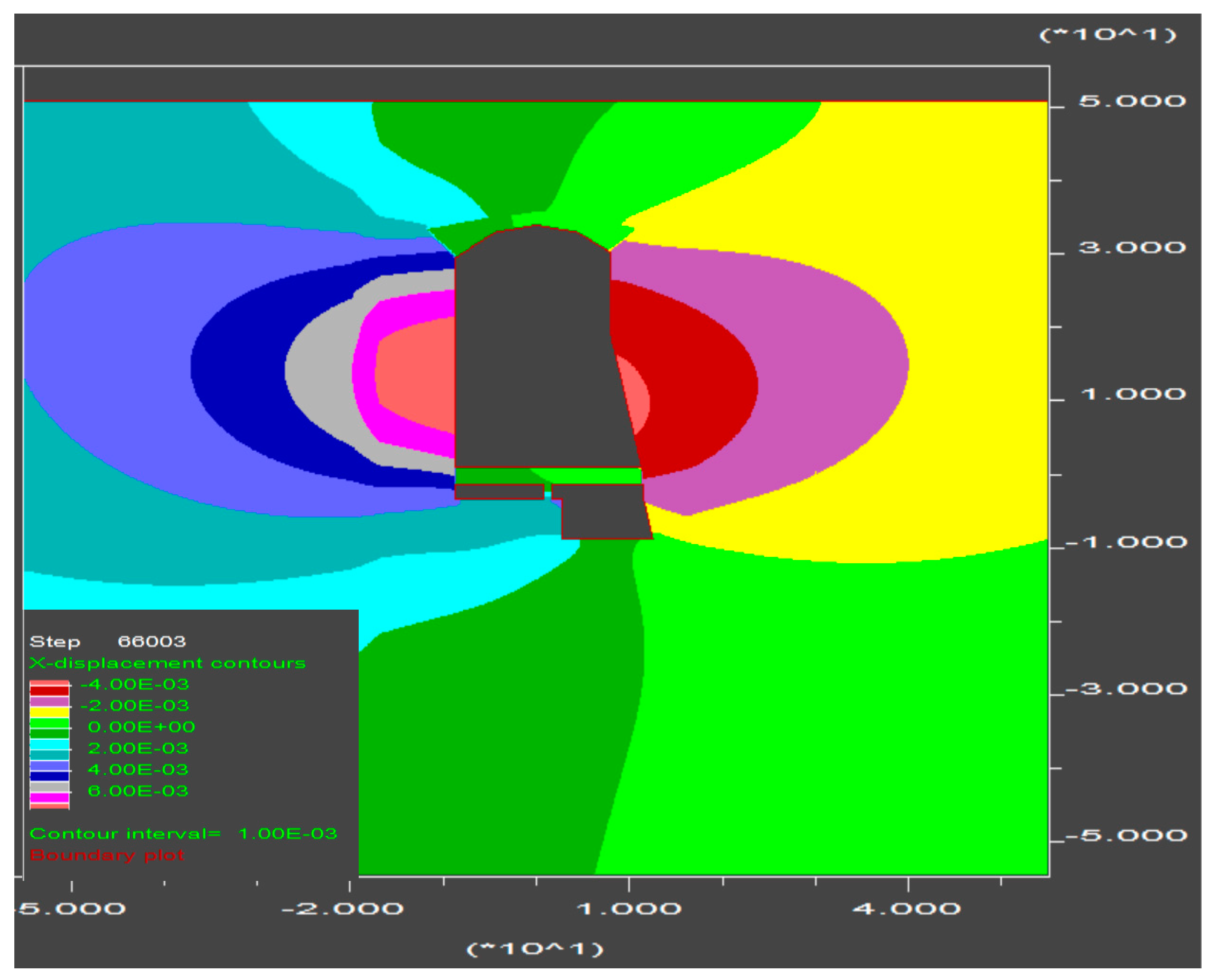Click the 'Contour interval= 1.00E-03' text
The height and width of the screenshot is (980, 1217).
tap(183, 833)
